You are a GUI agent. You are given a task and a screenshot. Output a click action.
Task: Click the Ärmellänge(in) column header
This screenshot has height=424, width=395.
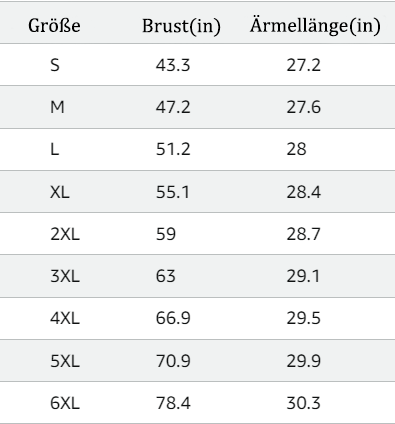coord(315,25)
